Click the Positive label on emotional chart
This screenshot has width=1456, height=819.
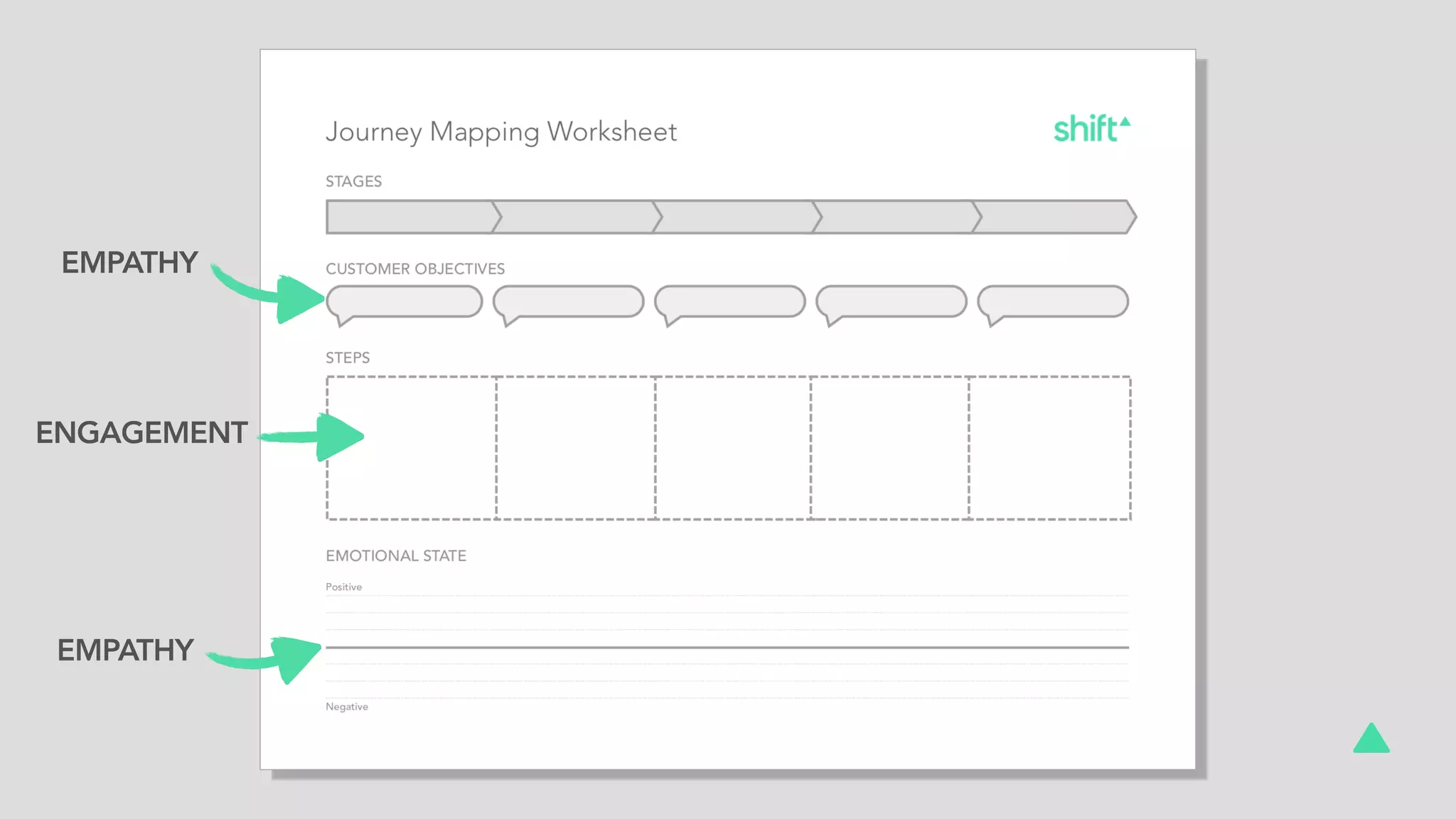click(x=343, y=587)
